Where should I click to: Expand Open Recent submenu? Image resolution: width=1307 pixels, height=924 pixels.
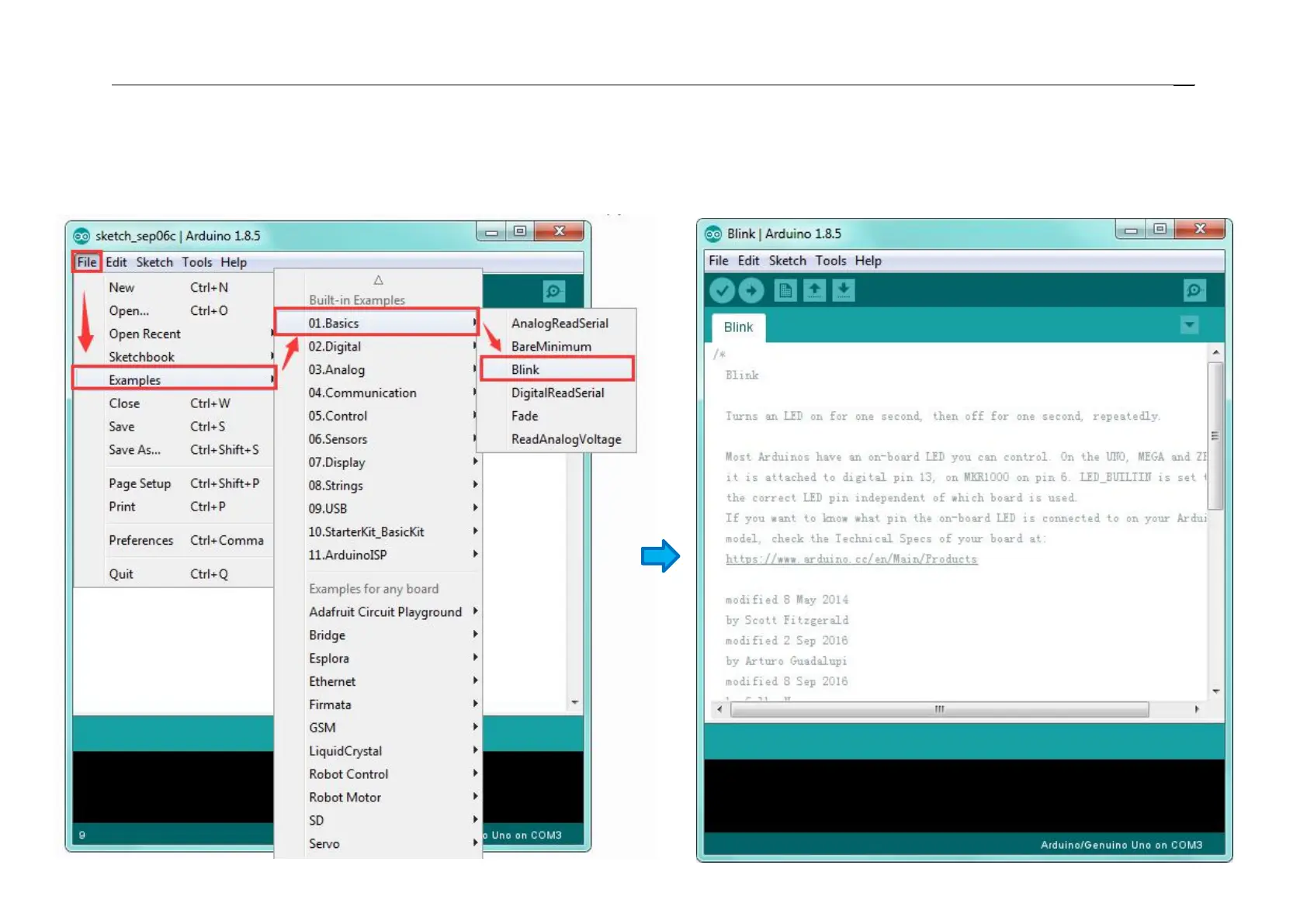click(x=174, y=334)
